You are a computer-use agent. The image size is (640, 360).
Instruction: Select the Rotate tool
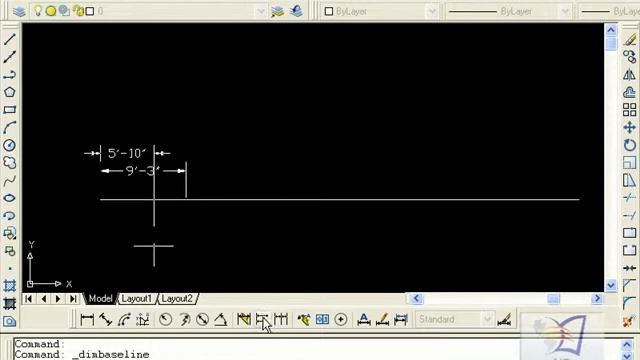click(x=629, y=145)
